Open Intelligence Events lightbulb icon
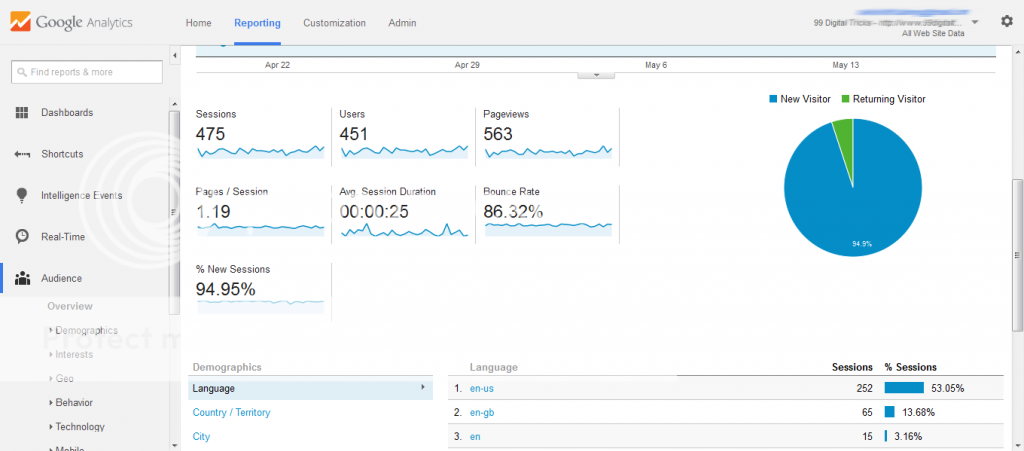 pos(22,195)
